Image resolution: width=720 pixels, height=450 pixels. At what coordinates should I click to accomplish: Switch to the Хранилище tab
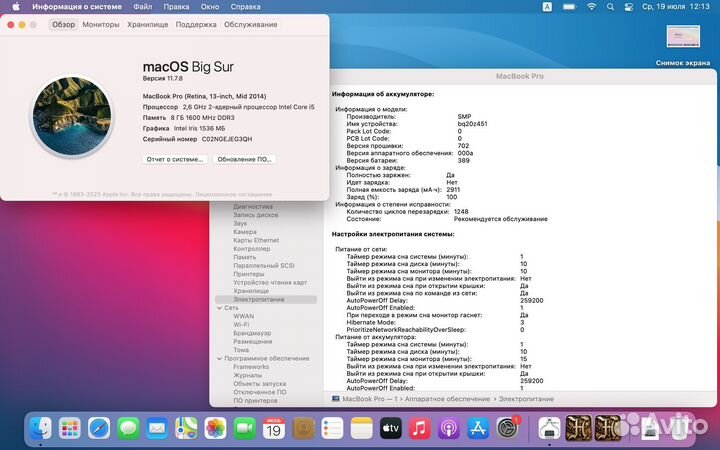point(147,24)
